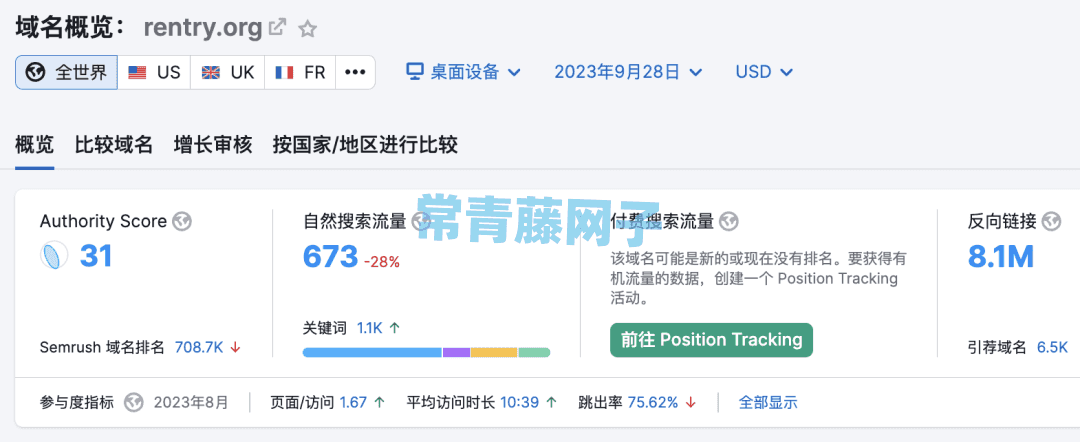Click the 全部显示 link

pos(768,402)
